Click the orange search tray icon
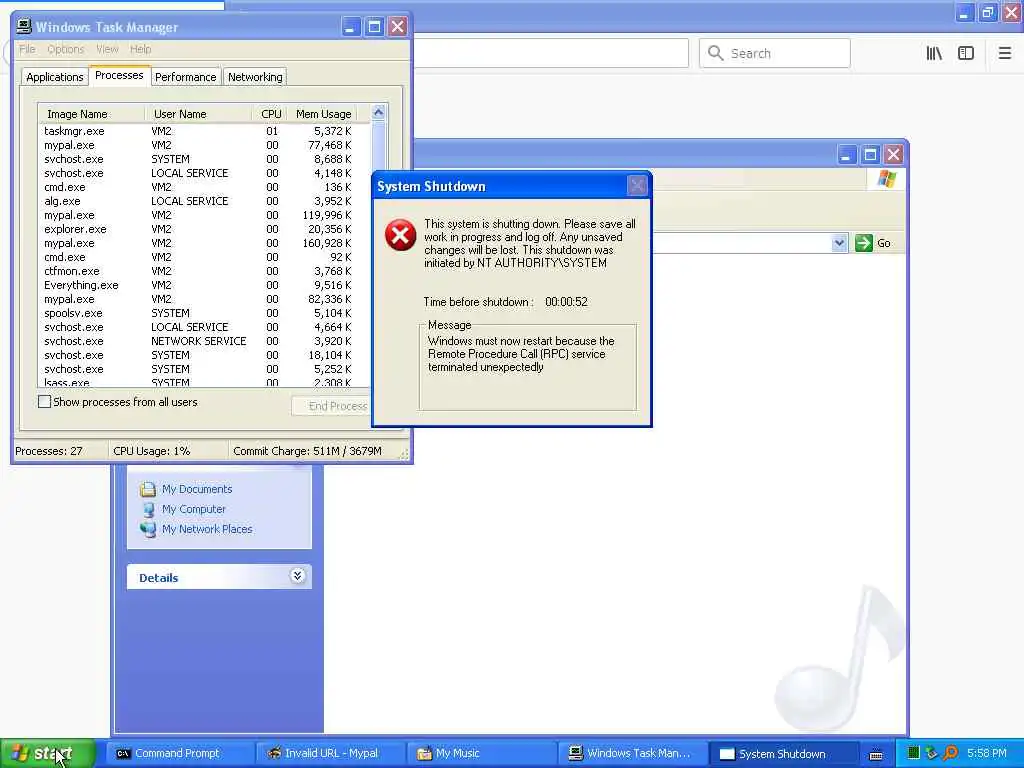 (x=951, y=753)
